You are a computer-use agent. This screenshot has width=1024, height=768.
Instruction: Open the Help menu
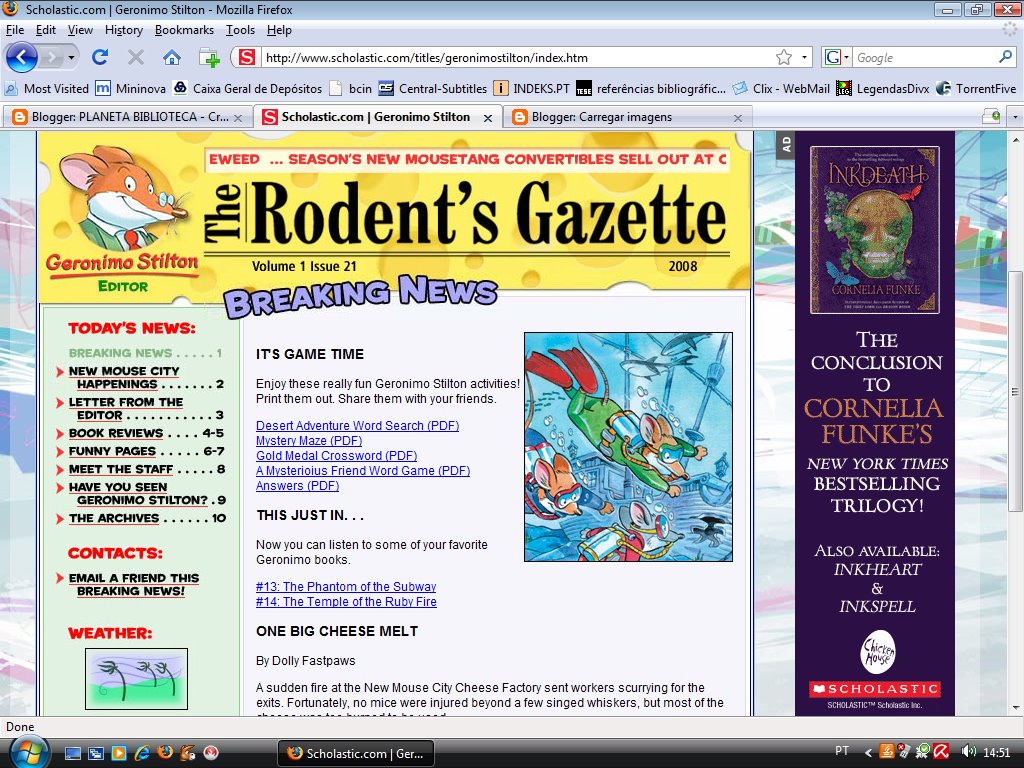point(279,30)
